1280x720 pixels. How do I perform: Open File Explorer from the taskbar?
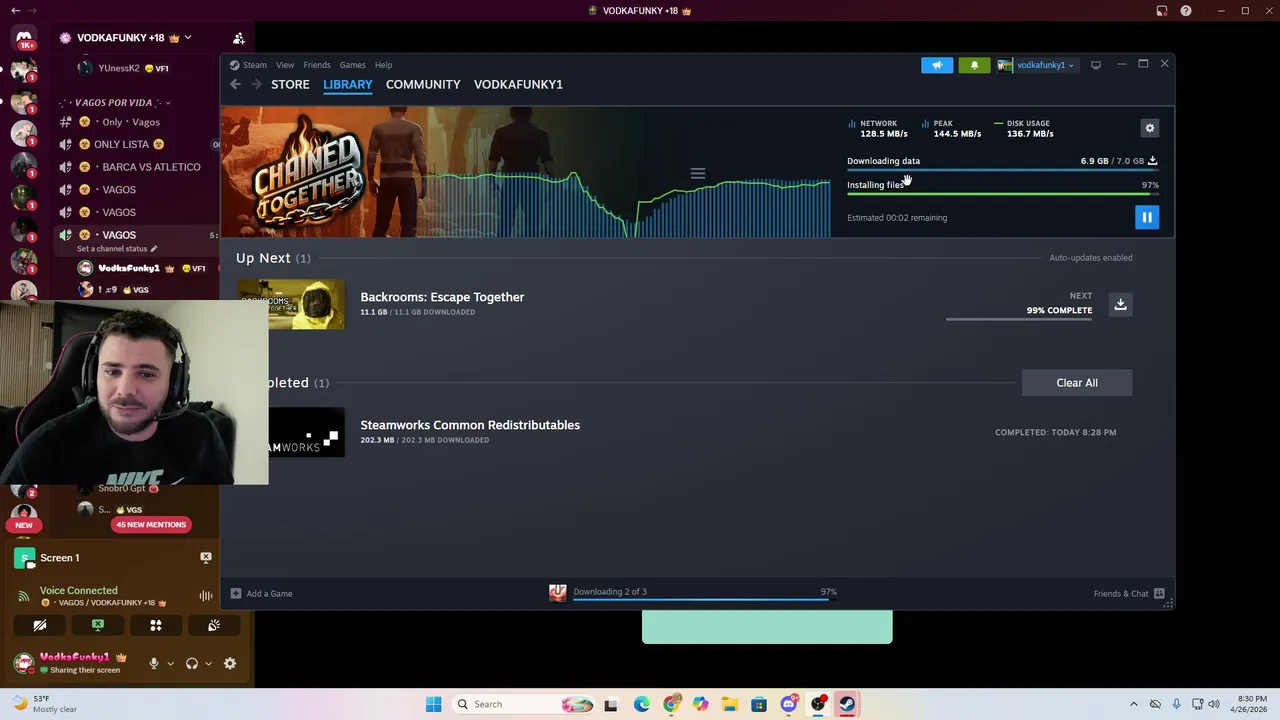(x=730, y=704)
